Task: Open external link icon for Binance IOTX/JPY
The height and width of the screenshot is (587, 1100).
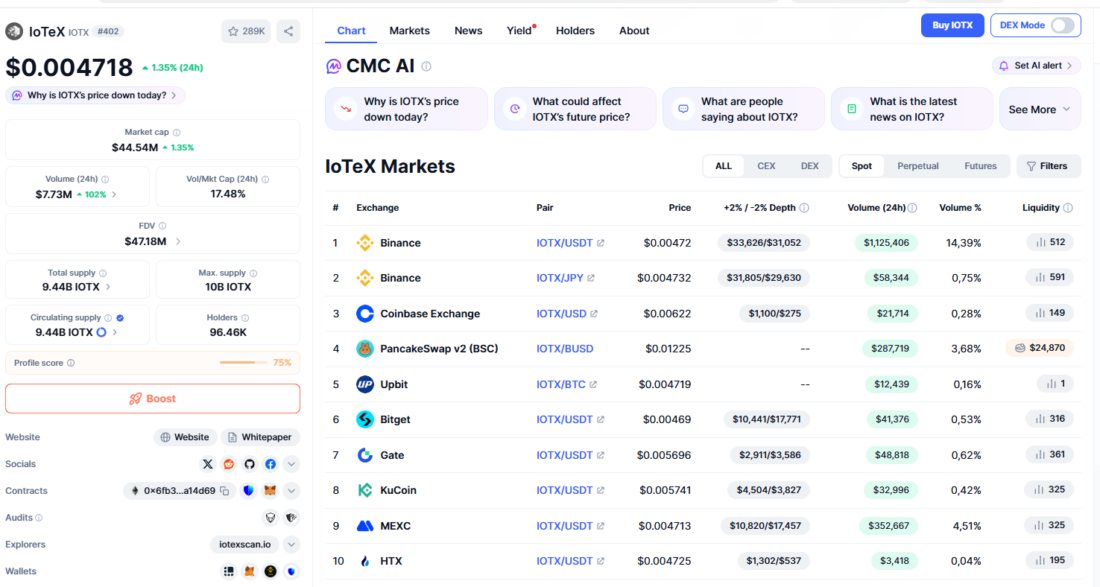Action: (591, 278)
